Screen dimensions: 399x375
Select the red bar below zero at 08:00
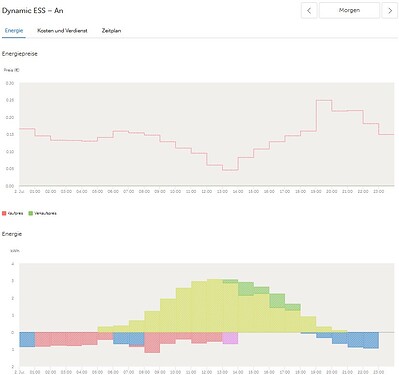pyautogui.click(x=152, y=342)
